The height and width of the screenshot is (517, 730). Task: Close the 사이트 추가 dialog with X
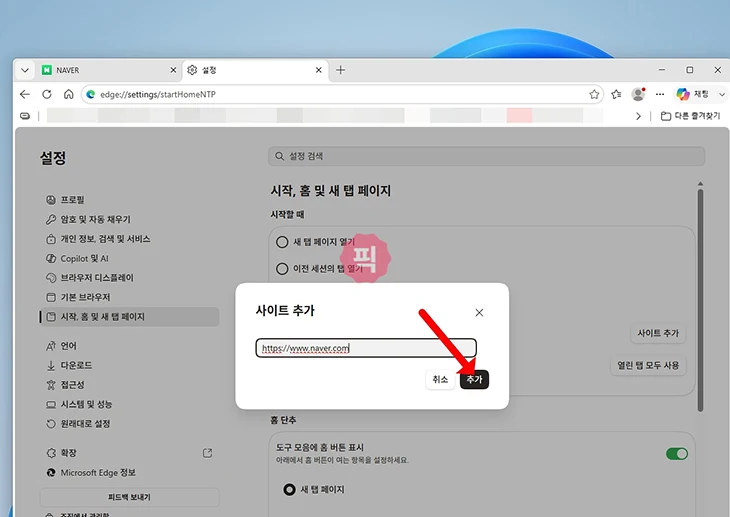[x=479, y=313]
